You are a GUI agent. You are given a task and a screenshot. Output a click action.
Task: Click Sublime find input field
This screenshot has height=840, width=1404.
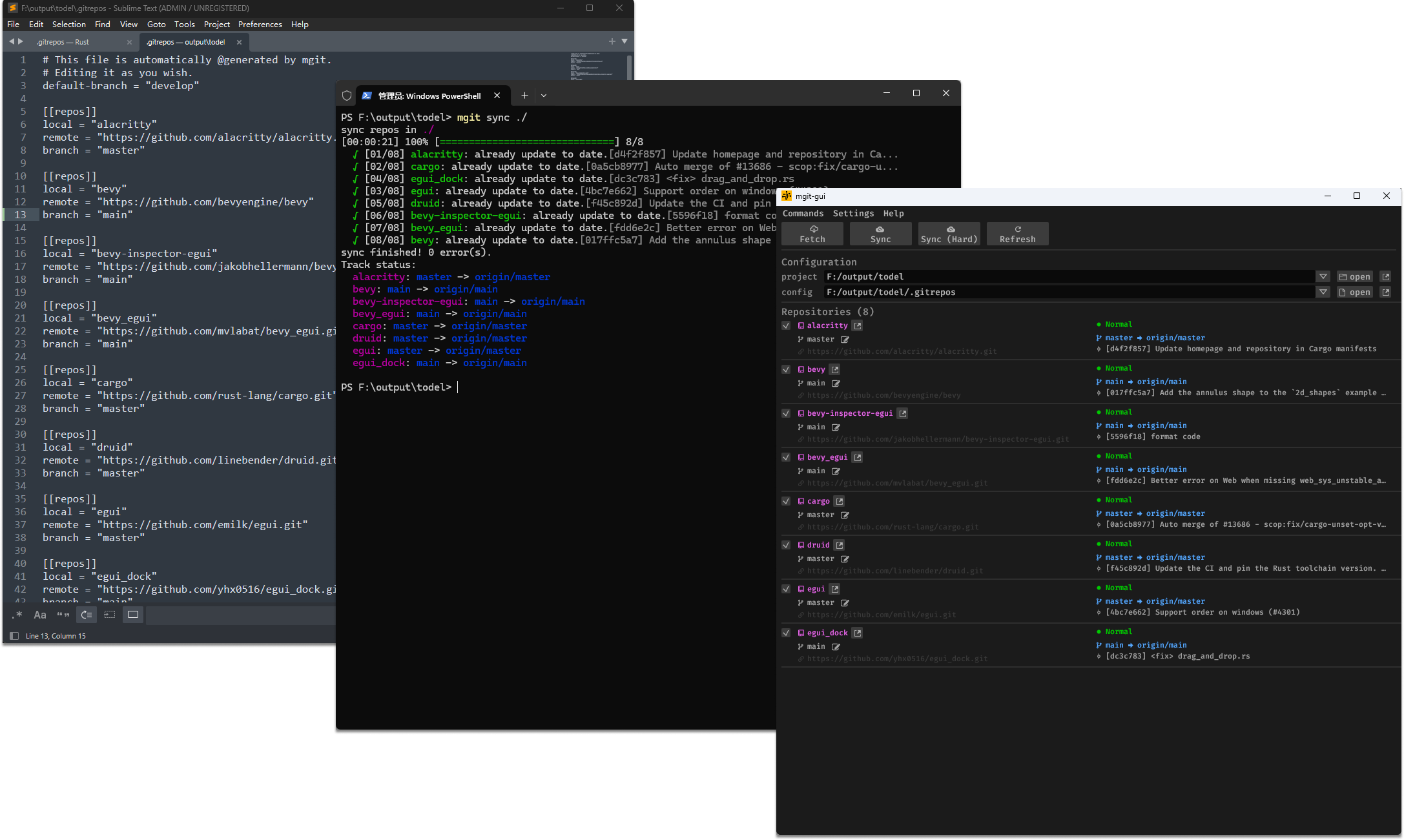click(242, 615)
